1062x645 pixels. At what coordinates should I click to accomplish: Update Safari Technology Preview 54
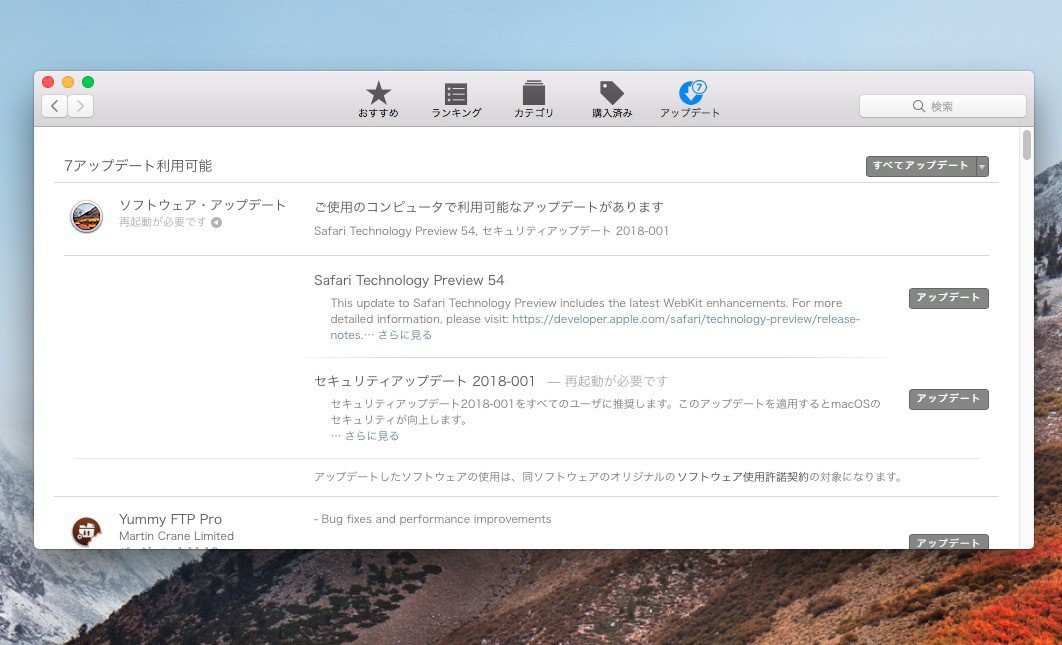click(948, 298)
